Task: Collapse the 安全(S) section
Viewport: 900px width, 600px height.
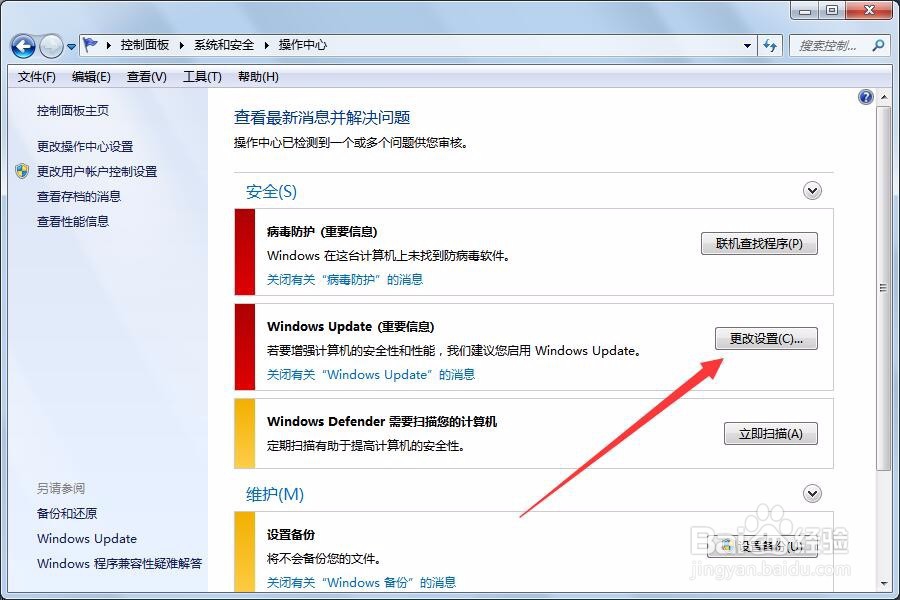Action: tap(813, 190)
